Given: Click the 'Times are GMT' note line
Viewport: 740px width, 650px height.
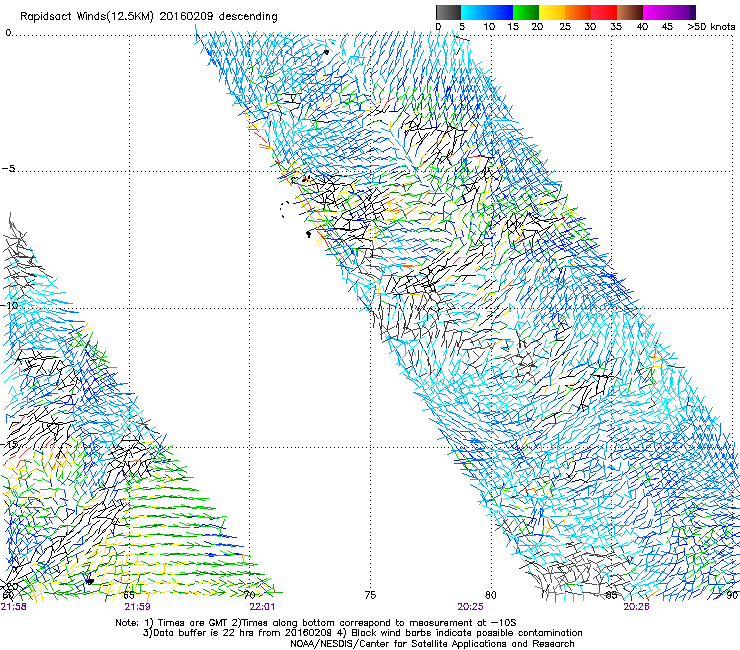Looking at the screenshot, I should [316, 623].
